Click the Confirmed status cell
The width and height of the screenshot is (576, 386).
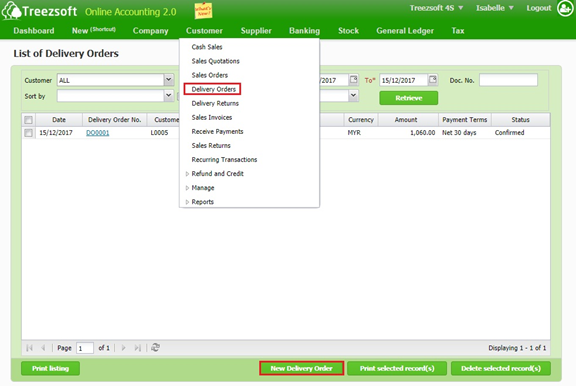click(509, 133)
